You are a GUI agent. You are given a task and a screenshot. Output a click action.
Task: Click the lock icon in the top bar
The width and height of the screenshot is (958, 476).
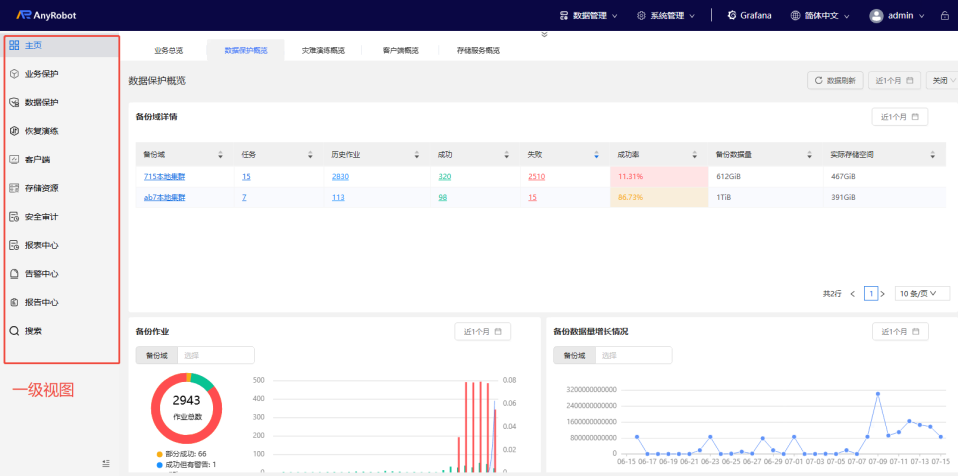(x=945, y=16)
